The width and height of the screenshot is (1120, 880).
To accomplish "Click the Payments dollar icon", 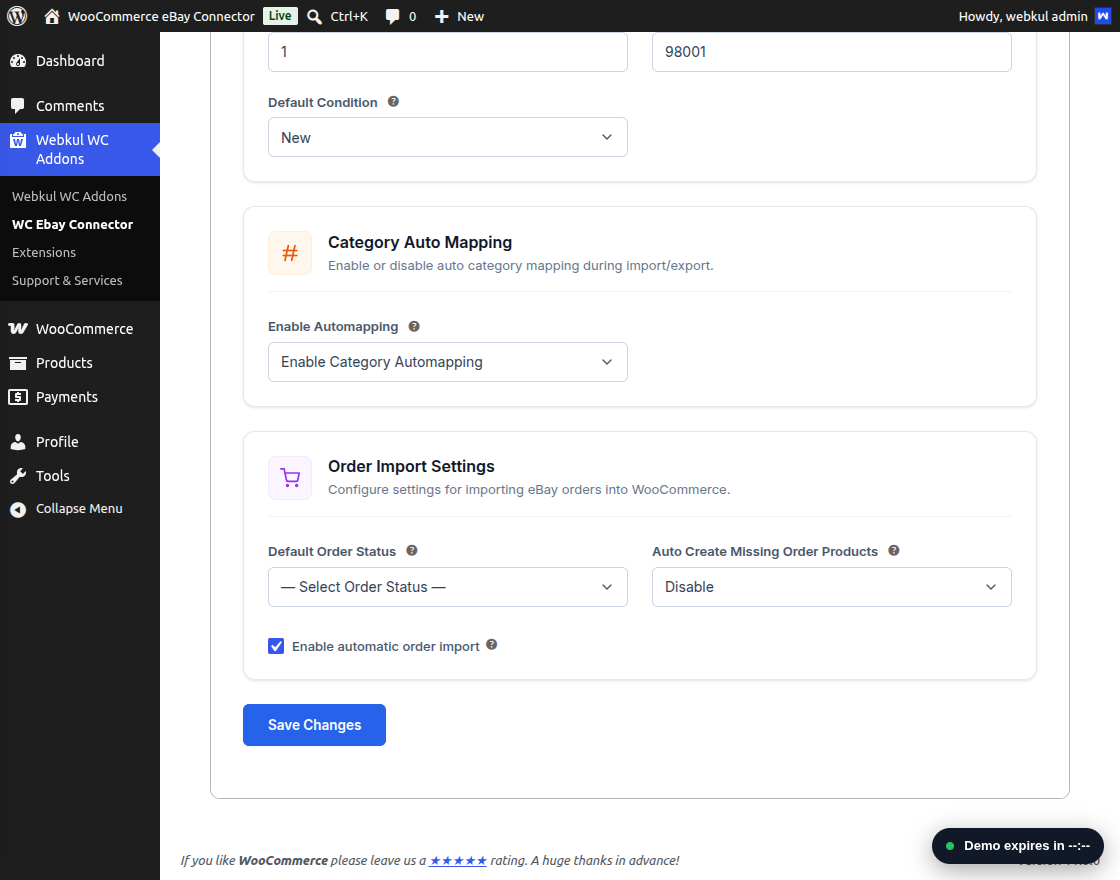I will click(19, 397).
